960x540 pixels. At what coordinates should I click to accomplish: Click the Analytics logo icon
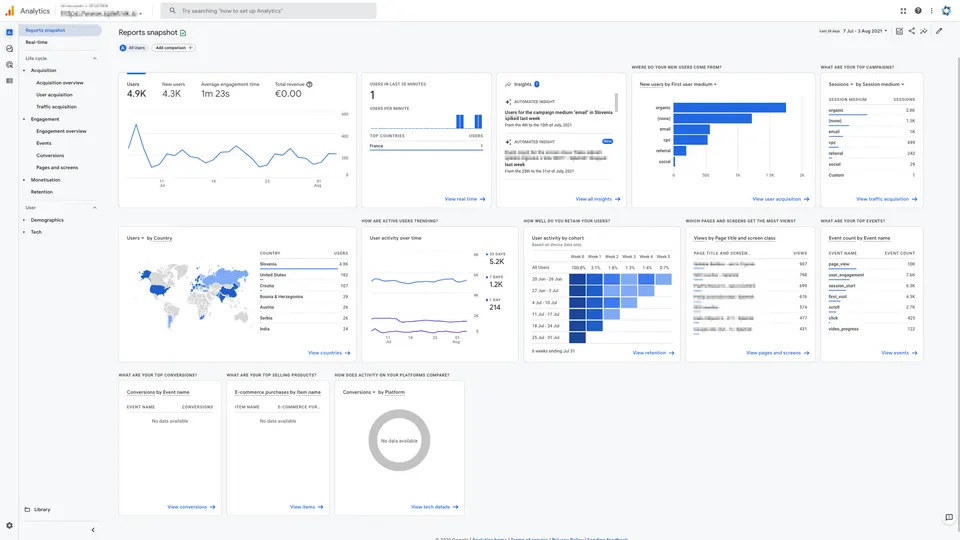click(x=9, y=11)
